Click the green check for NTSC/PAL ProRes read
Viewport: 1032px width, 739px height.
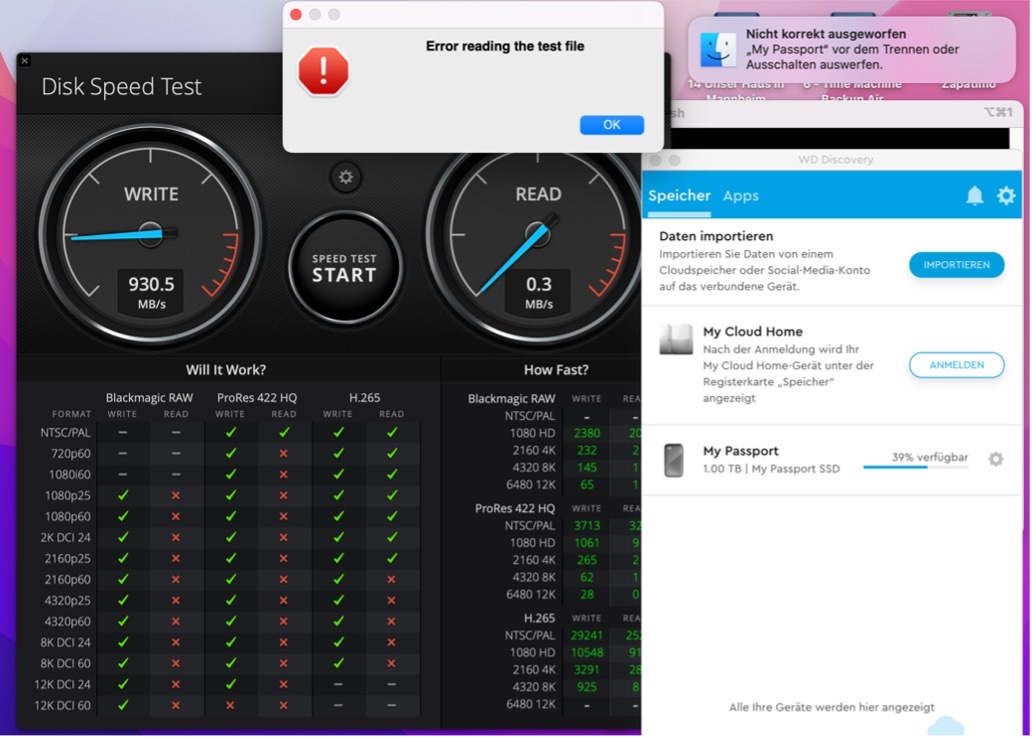(284, 432)
